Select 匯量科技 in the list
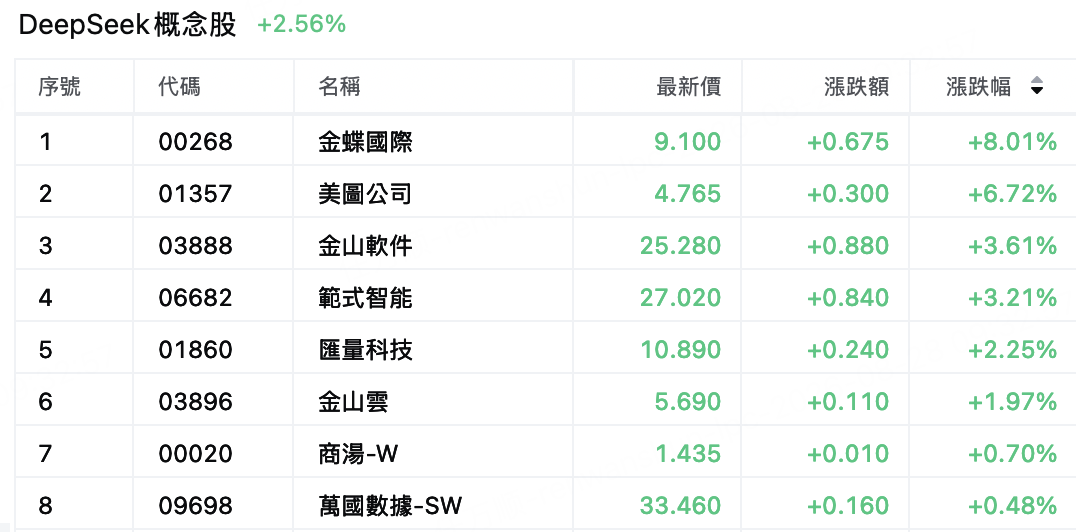The height and width of the screenshot is (532, 1076). pyautogui.click(x=366, y=350)
